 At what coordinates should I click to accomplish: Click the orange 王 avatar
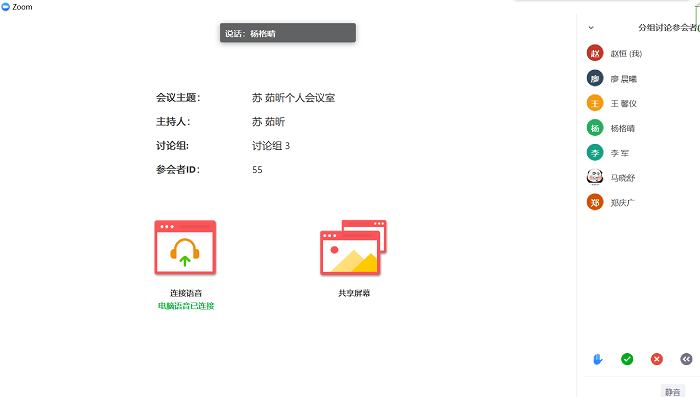(595, 103)
